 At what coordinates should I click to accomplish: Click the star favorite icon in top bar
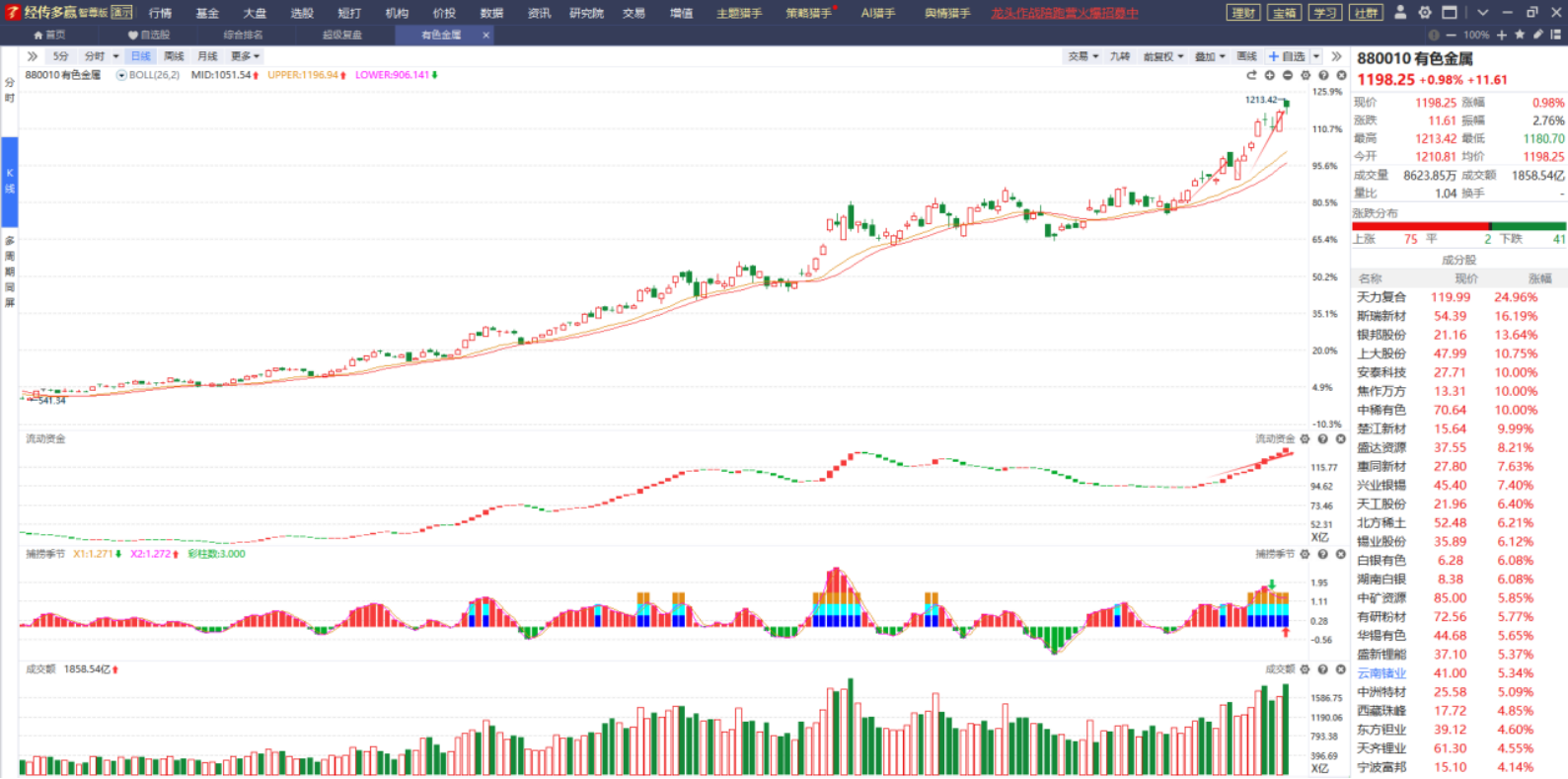(x=1520, y=35)
